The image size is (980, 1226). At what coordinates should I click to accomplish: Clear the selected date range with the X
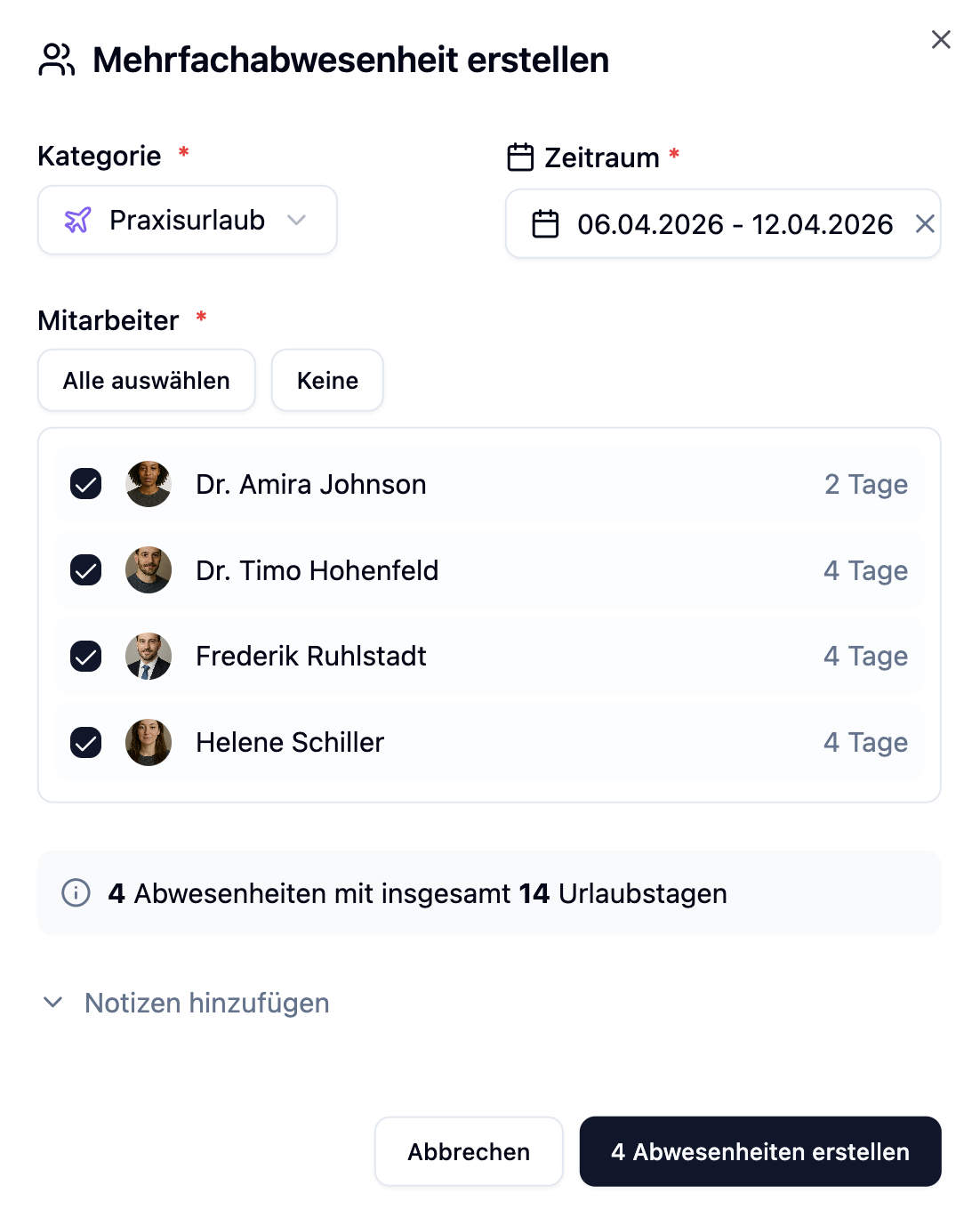[x=925, y=224]
